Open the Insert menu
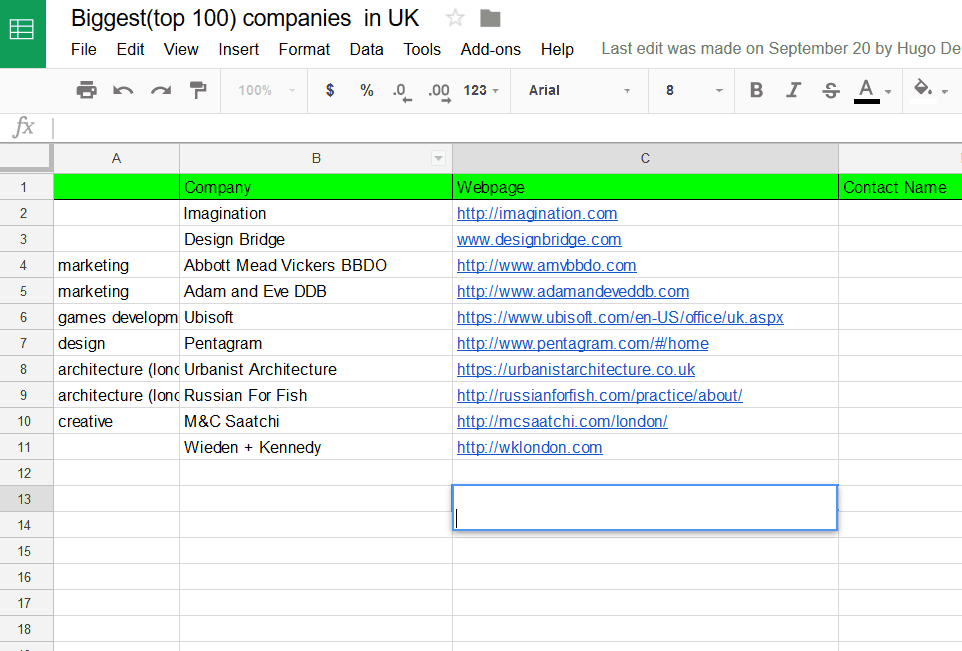Image resolution: width=962 pixels, height=651 pixels. [238, 49]
